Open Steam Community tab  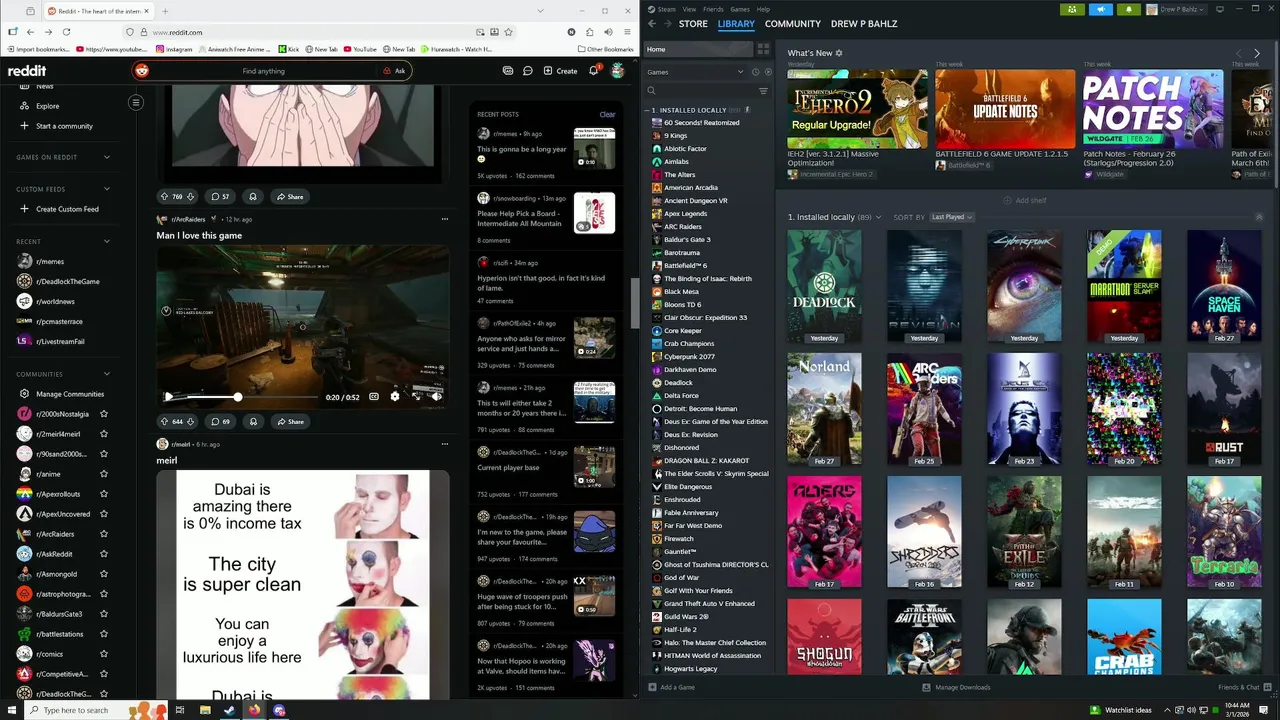pos(793,24)
